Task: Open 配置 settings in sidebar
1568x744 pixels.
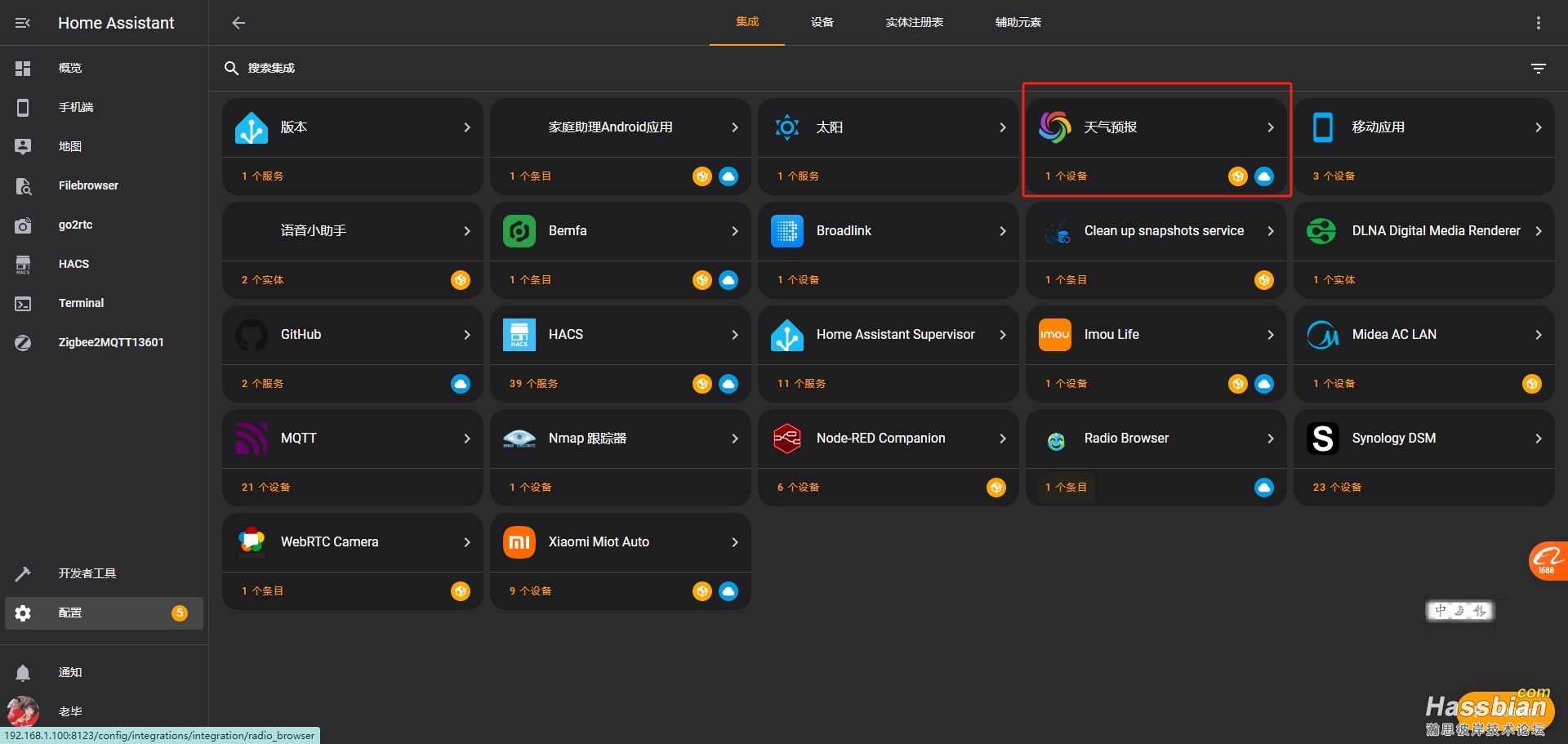Action: 104,613
